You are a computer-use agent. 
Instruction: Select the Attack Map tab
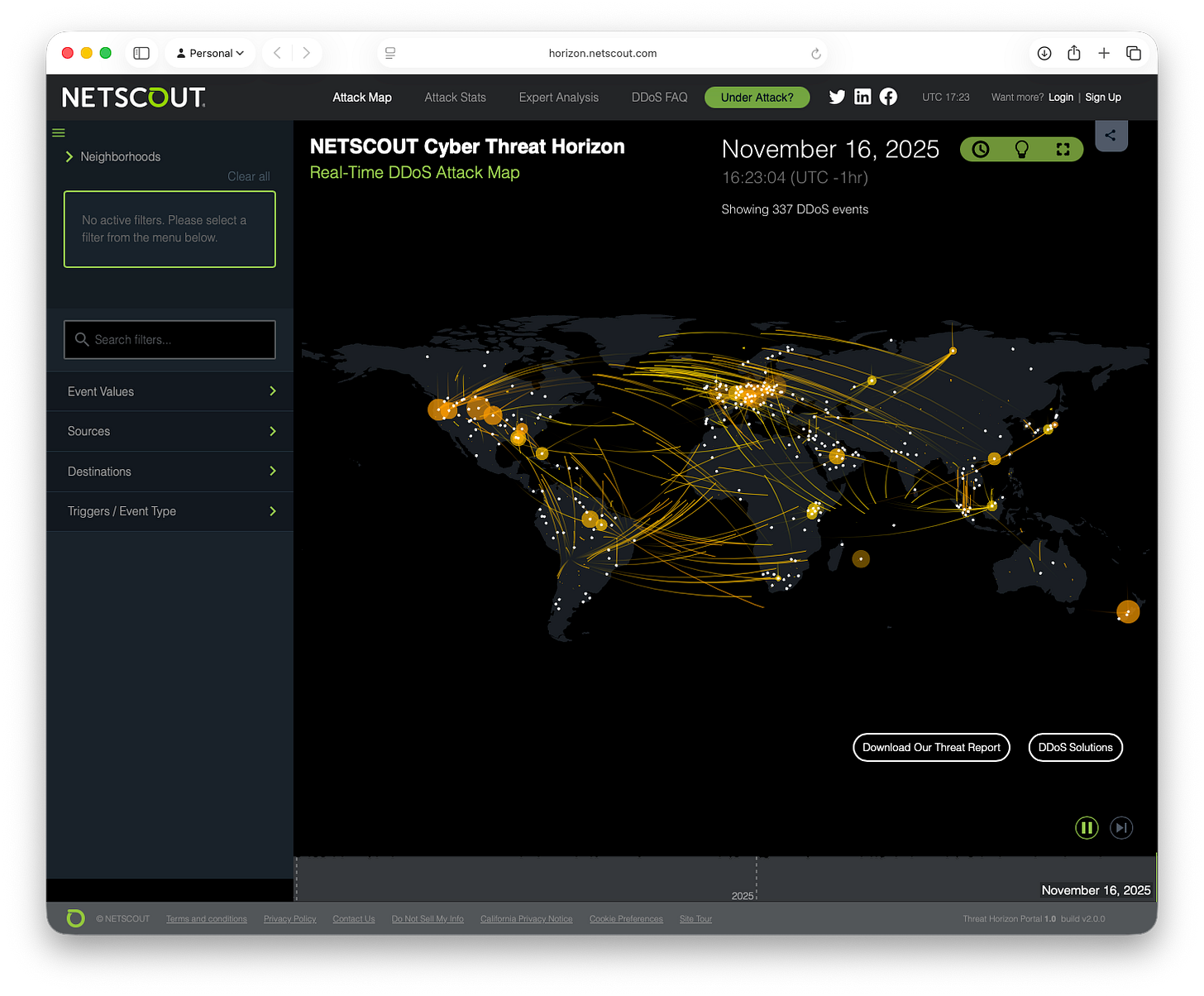362,97
